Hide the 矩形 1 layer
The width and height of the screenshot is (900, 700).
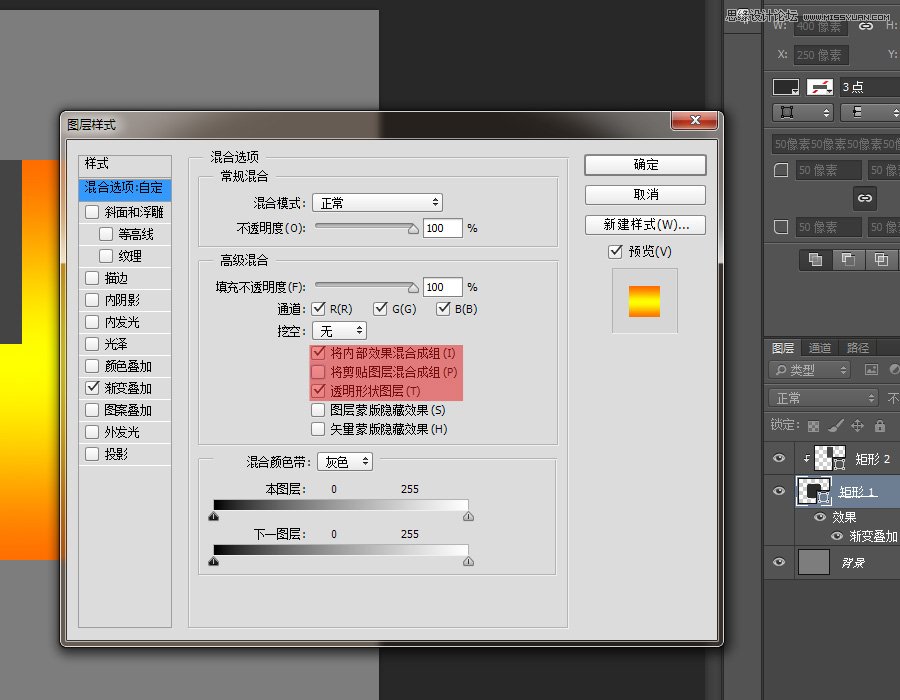[779, 491]
